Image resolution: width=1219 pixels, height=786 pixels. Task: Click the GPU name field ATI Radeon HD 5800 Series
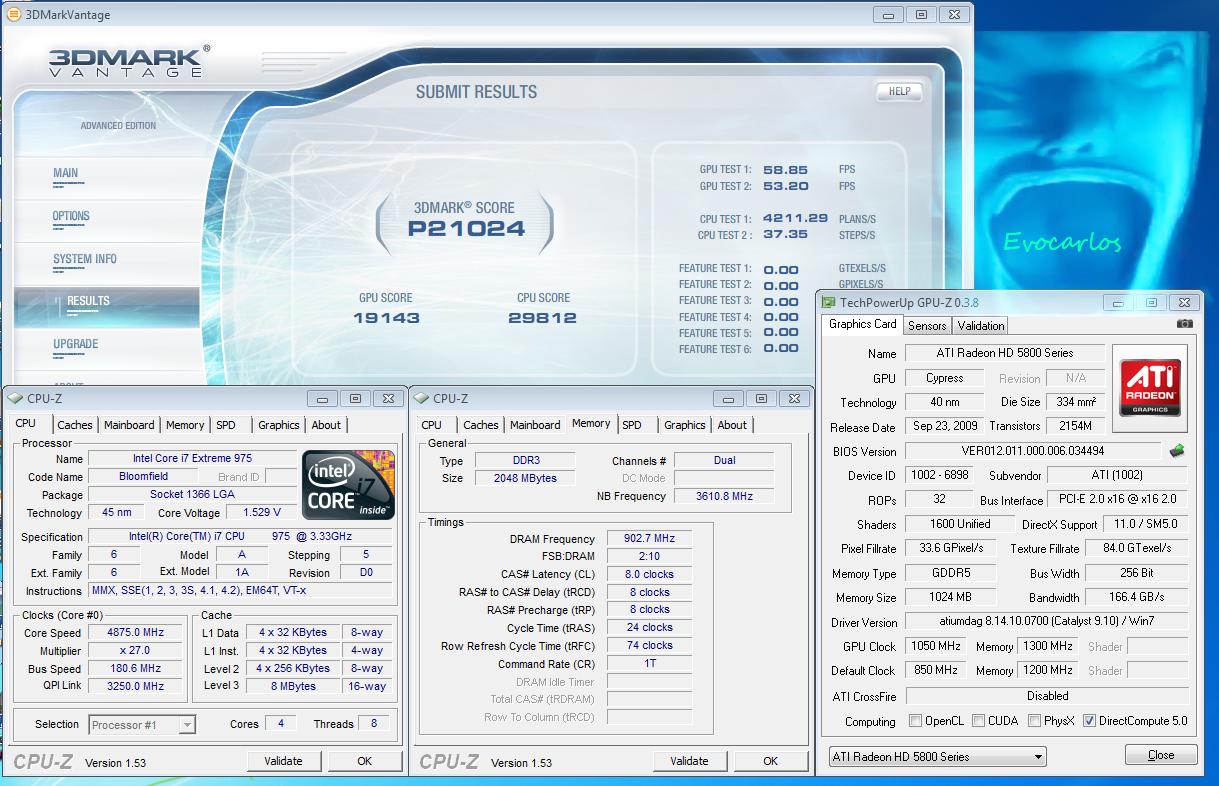pyautogui.click(x=1005, y=353)
